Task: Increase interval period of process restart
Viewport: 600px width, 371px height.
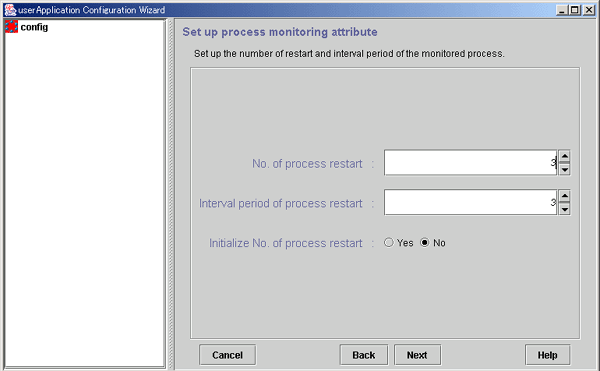Action: pyautogui.click(x=564, y=196)
